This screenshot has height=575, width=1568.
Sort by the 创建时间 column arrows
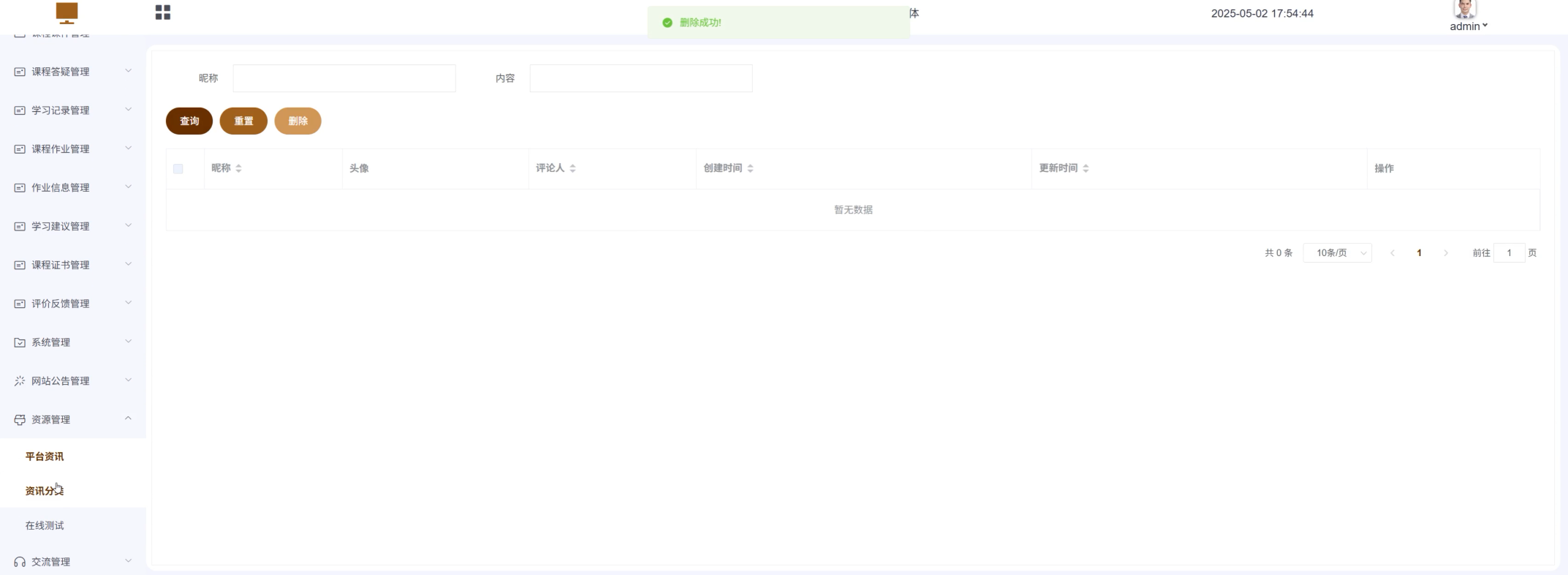tap(750, 169)
